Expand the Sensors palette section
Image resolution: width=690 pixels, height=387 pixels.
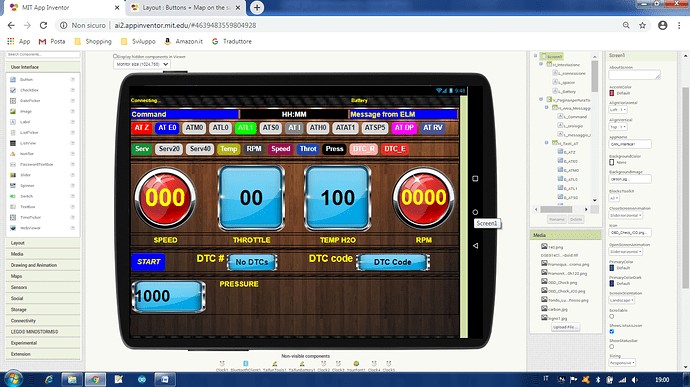coord(43,287)
